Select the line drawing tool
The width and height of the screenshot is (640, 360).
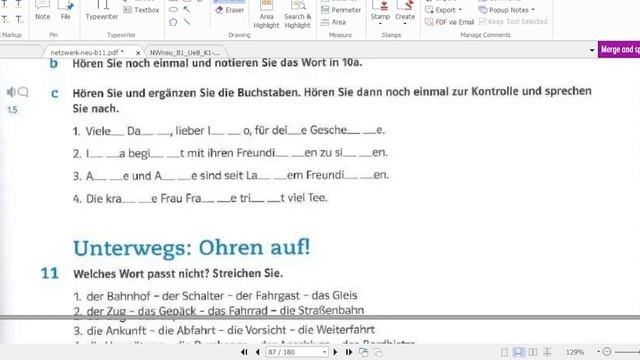(187, 22)
